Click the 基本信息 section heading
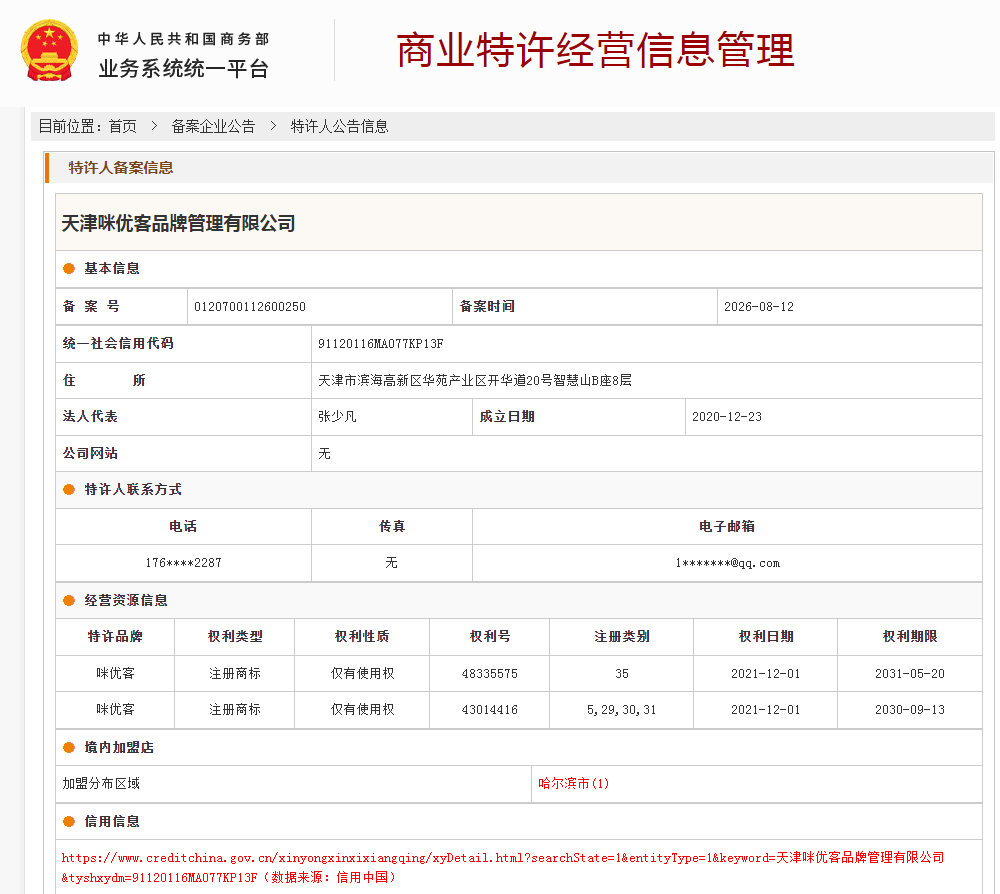This screenshot has width=1000, height=894. (112, 268)
